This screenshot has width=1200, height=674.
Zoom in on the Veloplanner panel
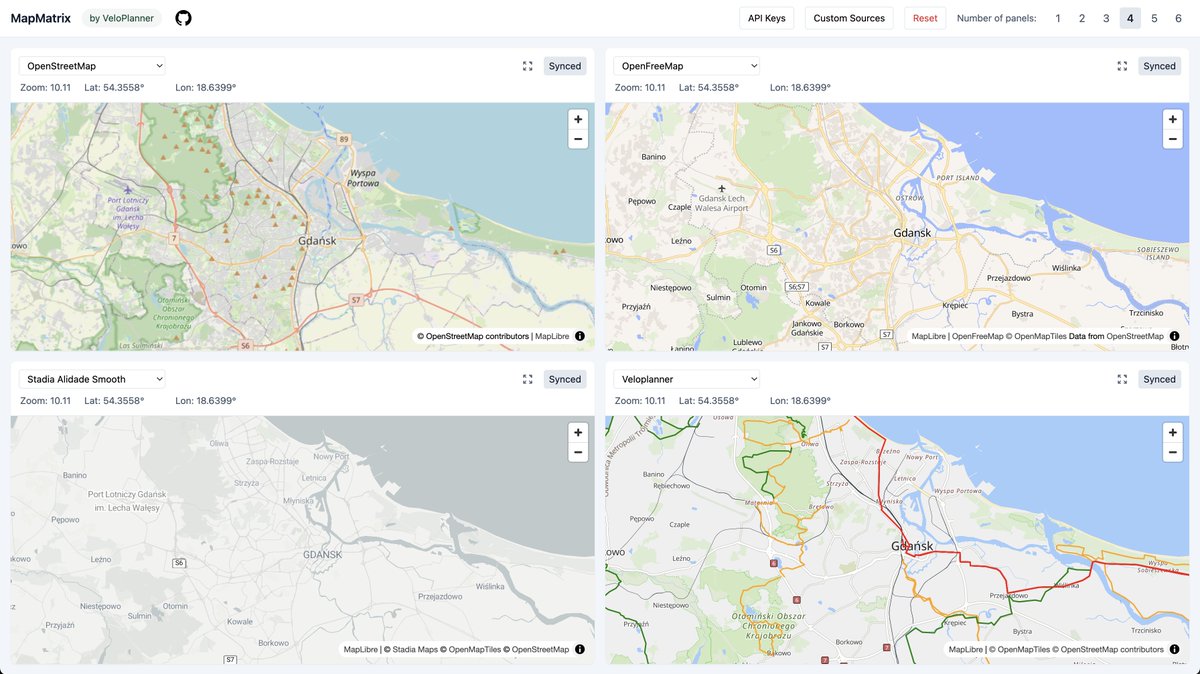coord(1172,432)
